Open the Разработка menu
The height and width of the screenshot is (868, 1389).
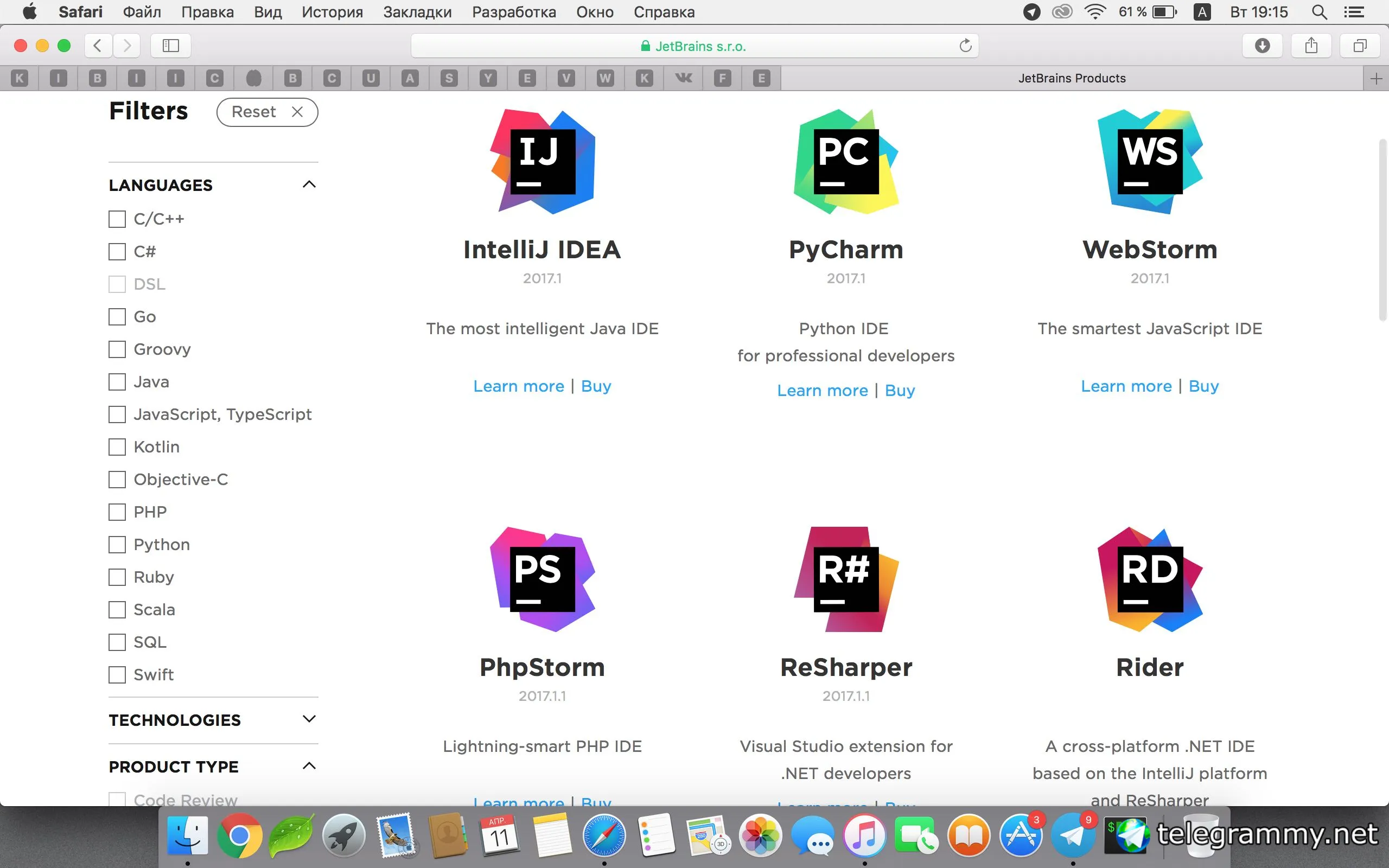514,12
